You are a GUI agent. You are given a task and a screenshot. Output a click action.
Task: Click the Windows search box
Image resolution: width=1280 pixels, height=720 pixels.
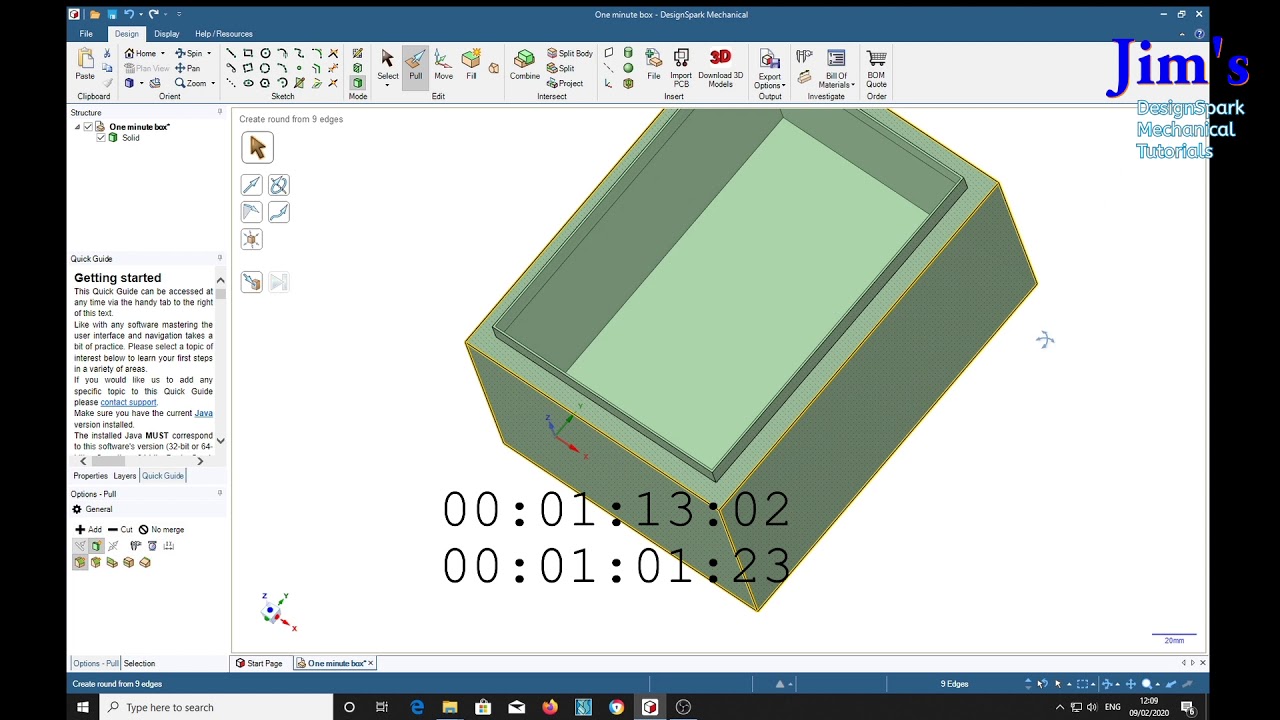click(x=215, y=707)
